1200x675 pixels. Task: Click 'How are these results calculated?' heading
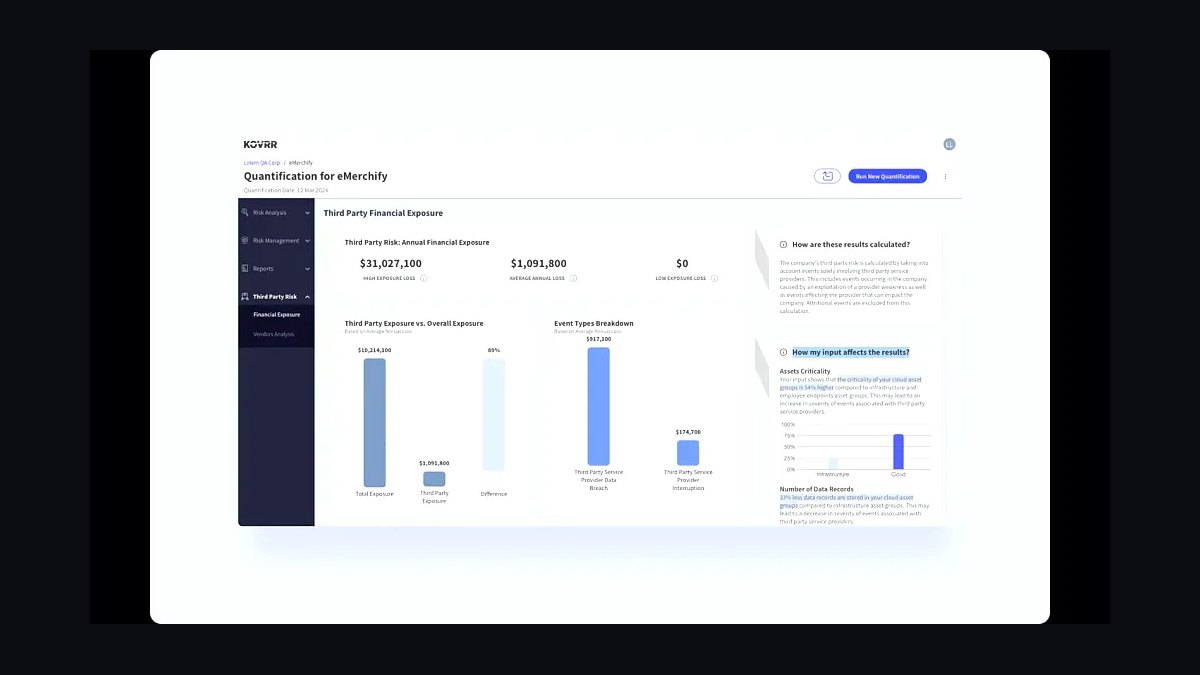851,244
